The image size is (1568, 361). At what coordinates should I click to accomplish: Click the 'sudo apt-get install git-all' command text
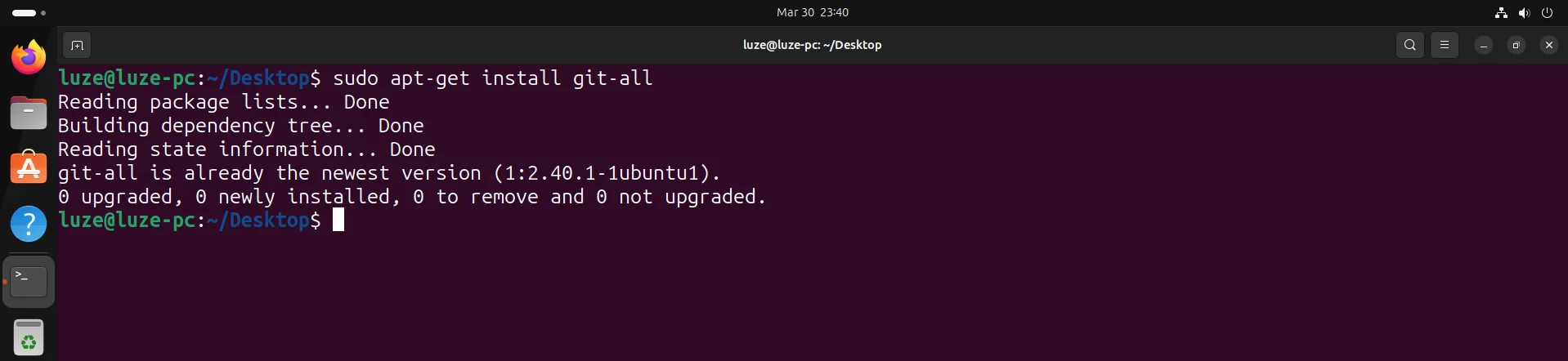pos(492,78)
